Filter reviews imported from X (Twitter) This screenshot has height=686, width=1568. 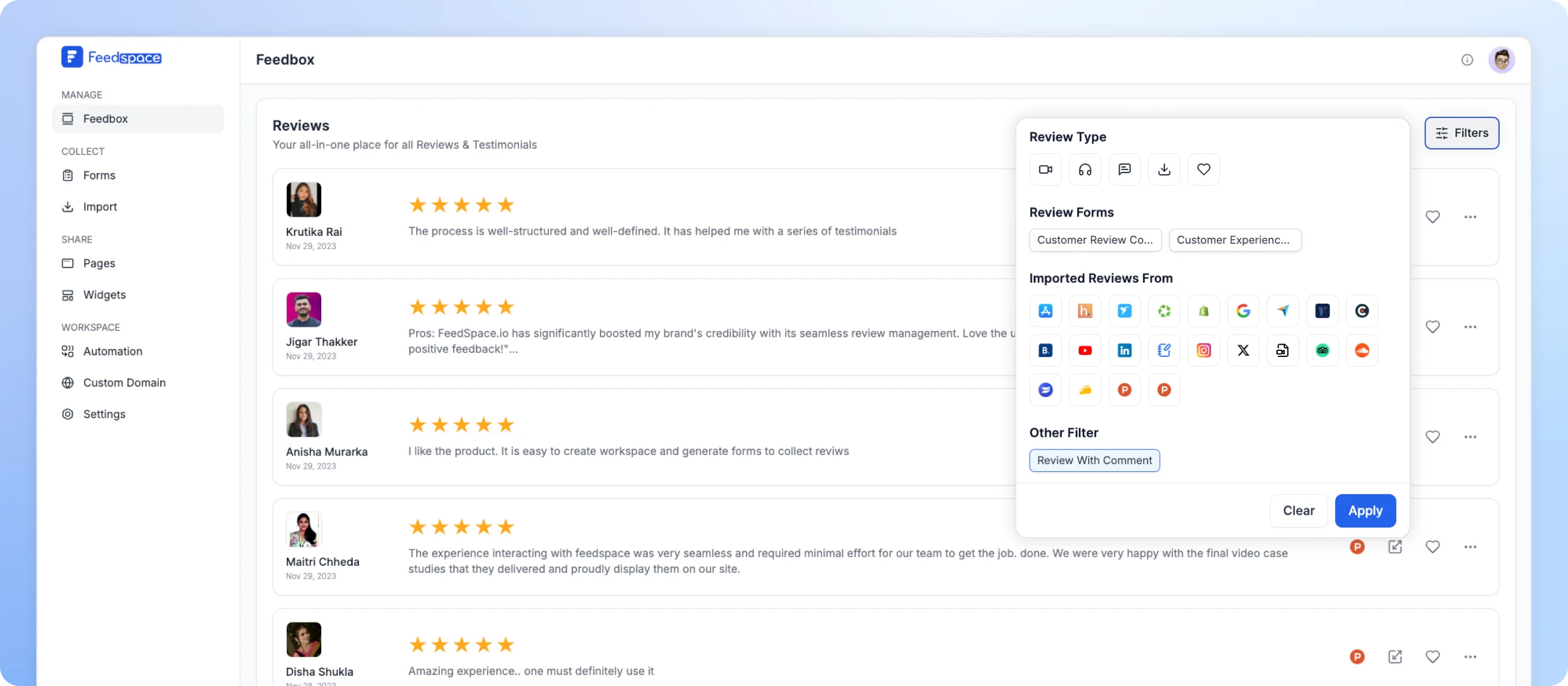pos(1243,351)
